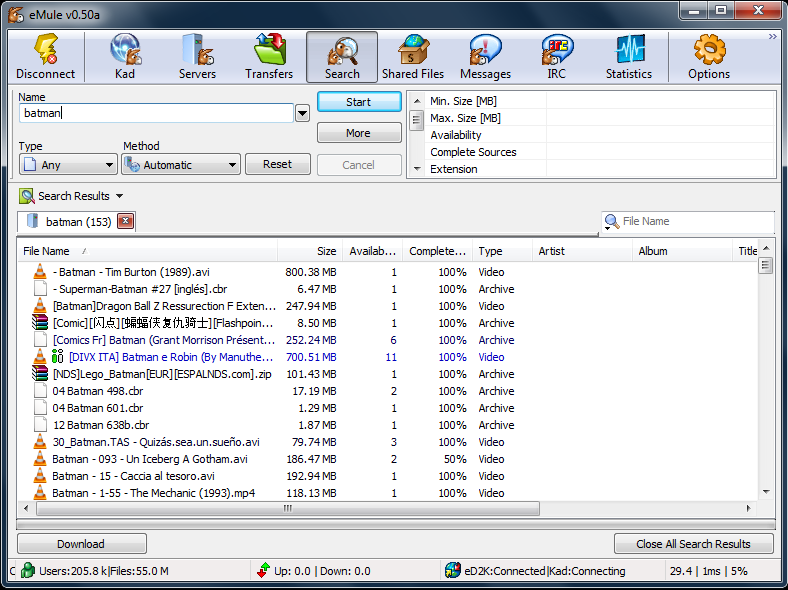Viewport: 788px width, 590px height.
Task: Click the VLC icon of 30_Batman.TAS file
Action: click(x=40, y=442)
